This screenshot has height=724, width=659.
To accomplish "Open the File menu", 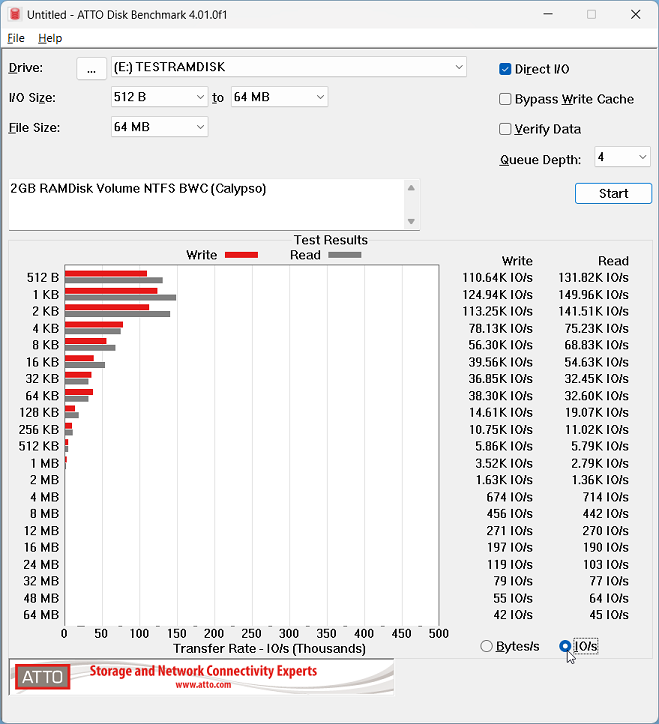I will [x=16, y=38].
